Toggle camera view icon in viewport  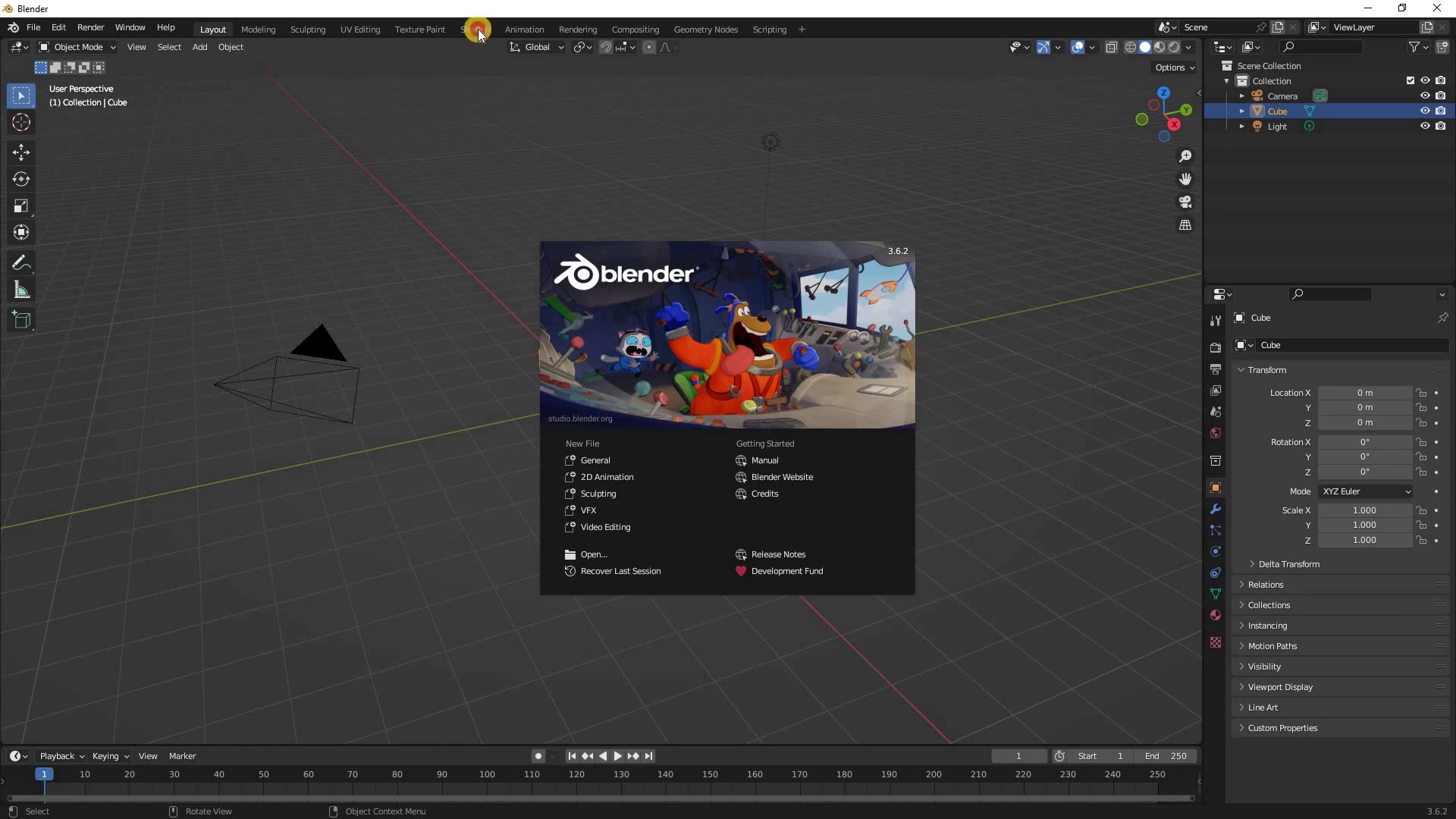(x=1185, y=202)
